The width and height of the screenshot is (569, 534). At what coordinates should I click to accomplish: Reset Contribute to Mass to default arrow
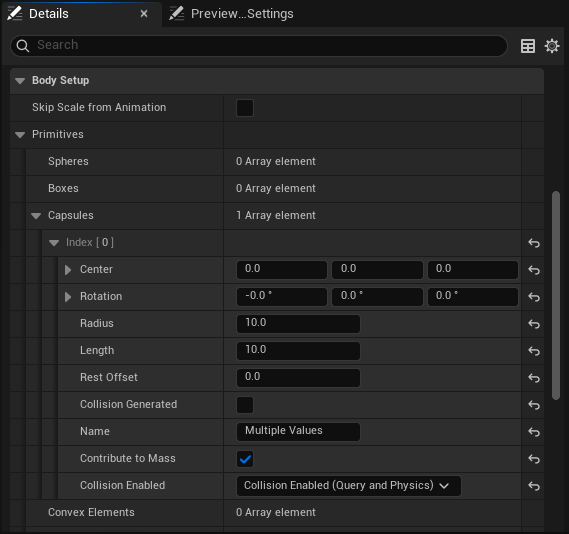click(534, 459)
